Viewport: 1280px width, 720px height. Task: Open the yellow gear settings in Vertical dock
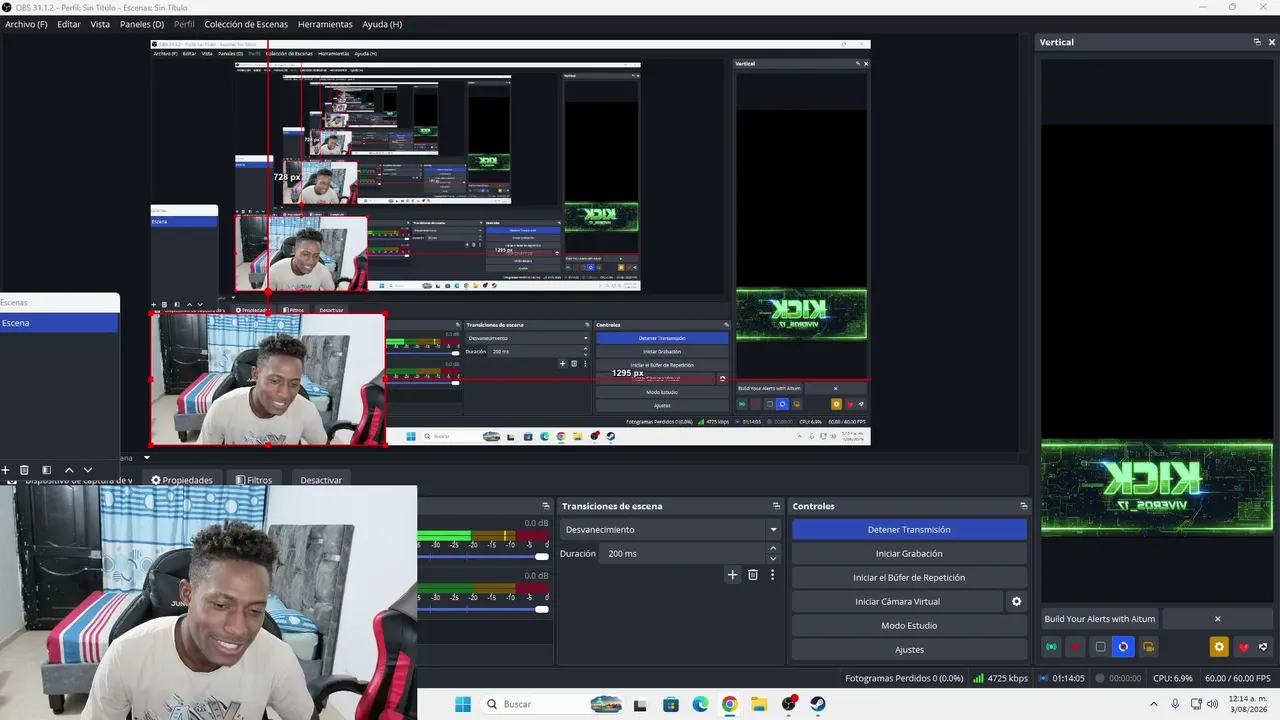pyautogui.click(x=1219, y=647)
